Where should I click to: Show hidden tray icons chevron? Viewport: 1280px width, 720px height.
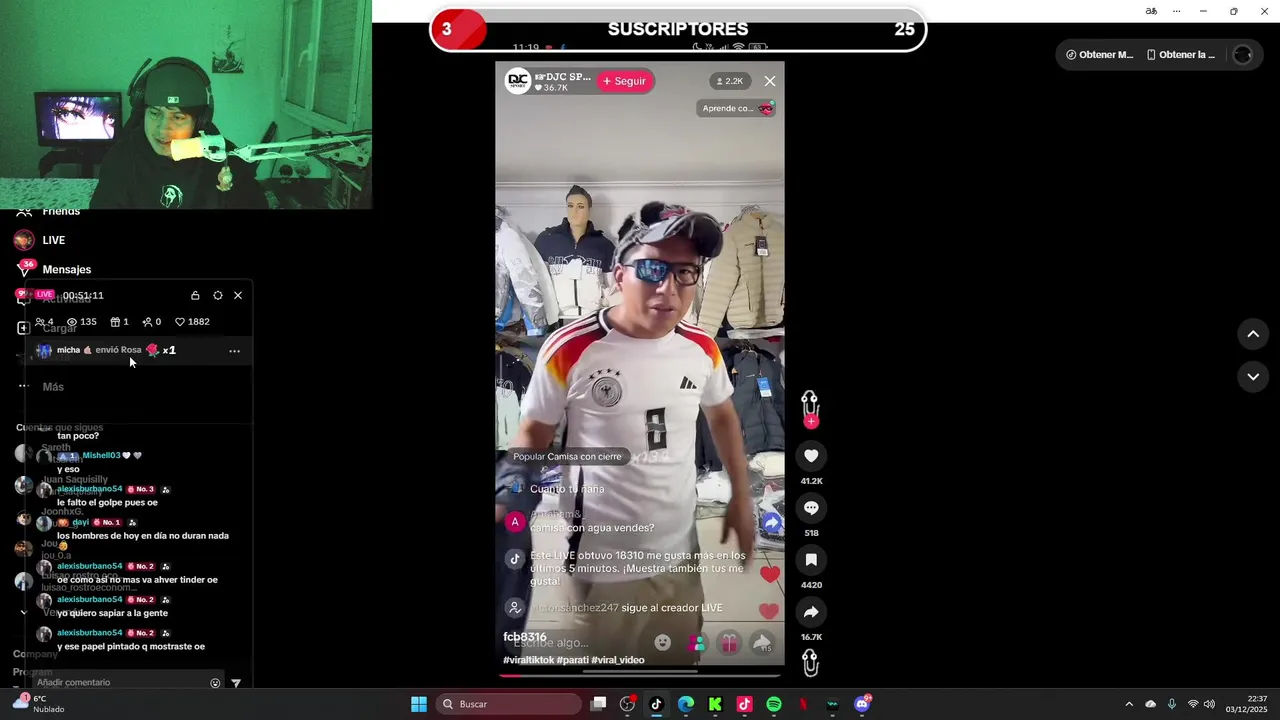pos(1129,704)
